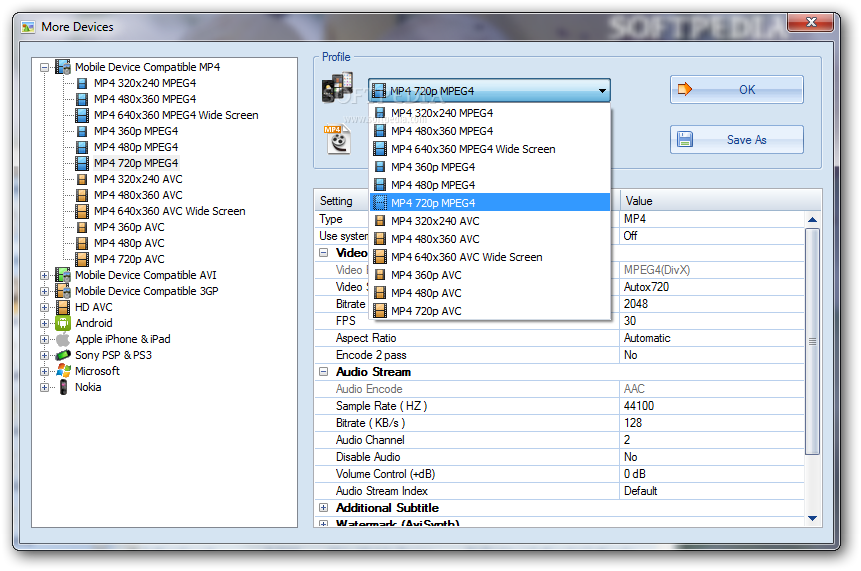
Task: Expand the Additional Subtitle group
Action: (x=323, y=508)
